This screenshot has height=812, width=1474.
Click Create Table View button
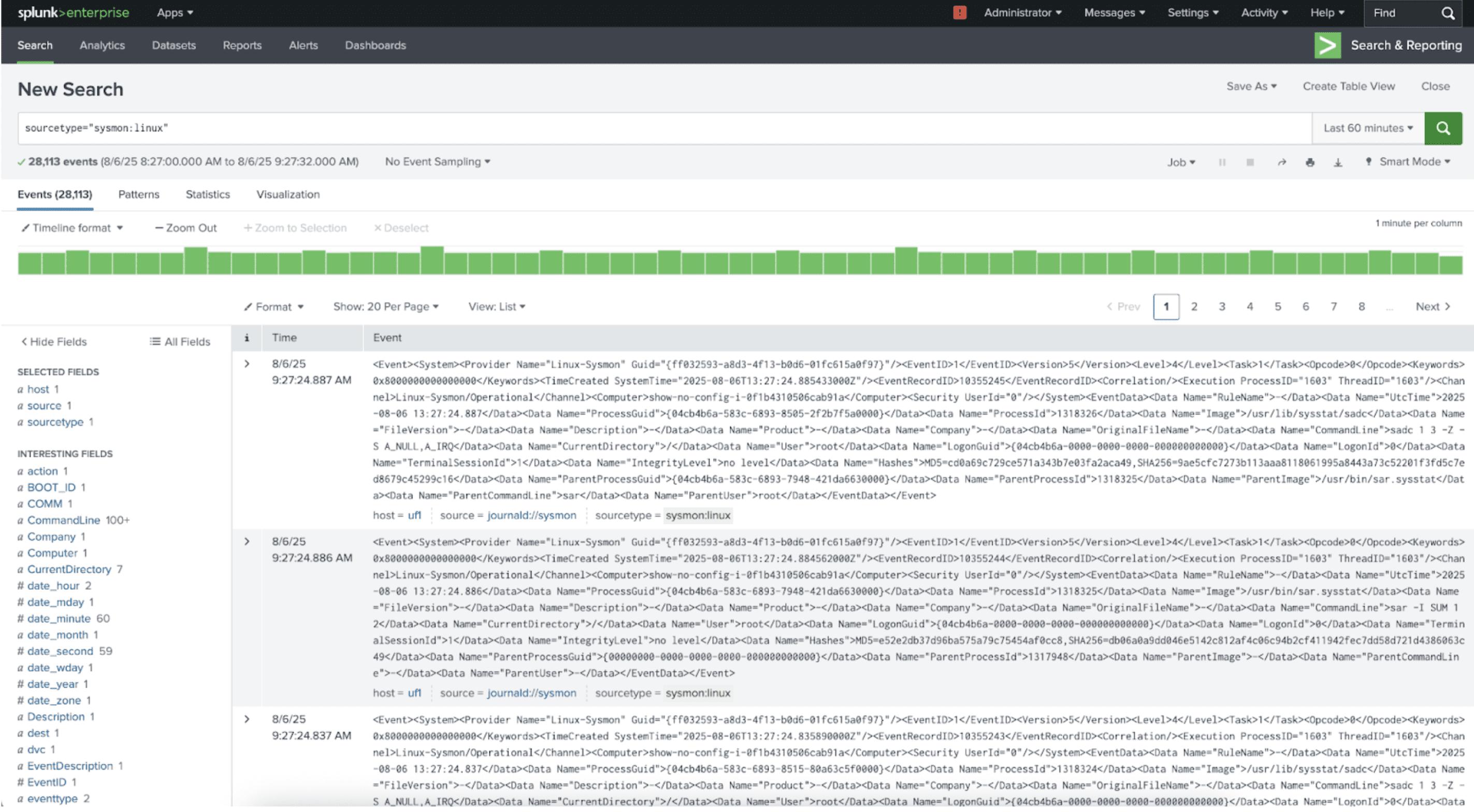coord(1348,86)
